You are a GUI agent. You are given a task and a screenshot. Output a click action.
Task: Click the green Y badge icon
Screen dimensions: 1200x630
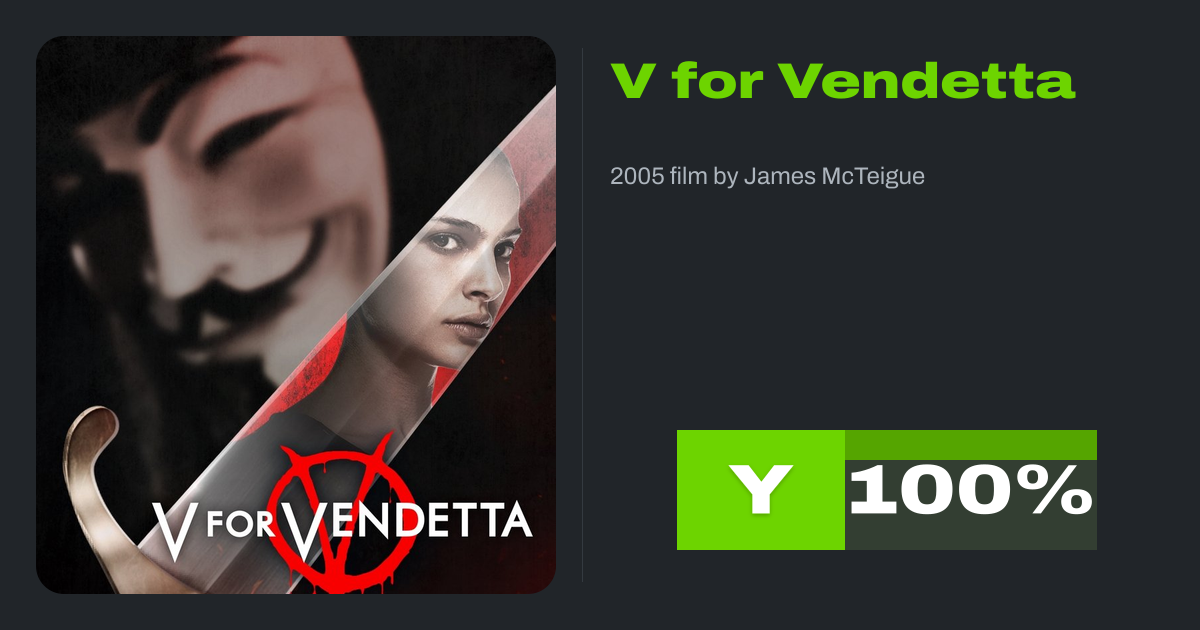tap(760, 490)
